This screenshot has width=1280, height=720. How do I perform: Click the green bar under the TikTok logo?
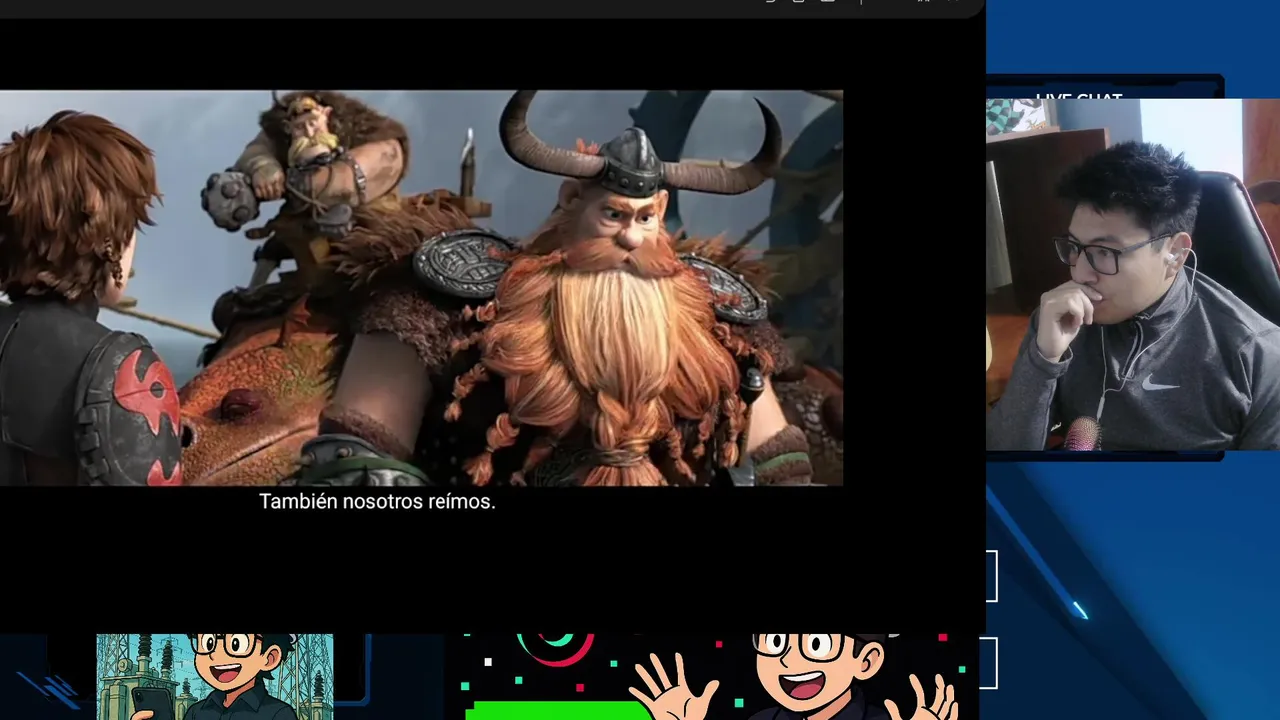coord(558,710)
